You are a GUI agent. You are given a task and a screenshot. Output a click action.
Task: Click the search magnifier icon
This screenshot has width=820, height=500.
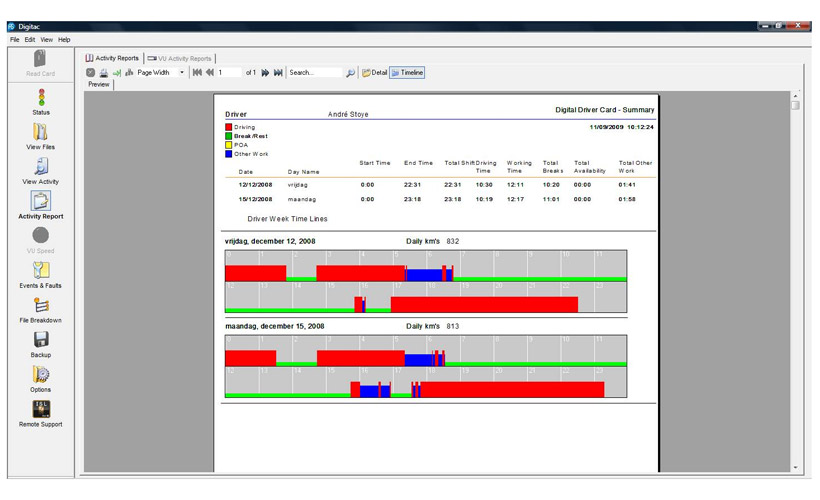[x=350, y=73]
